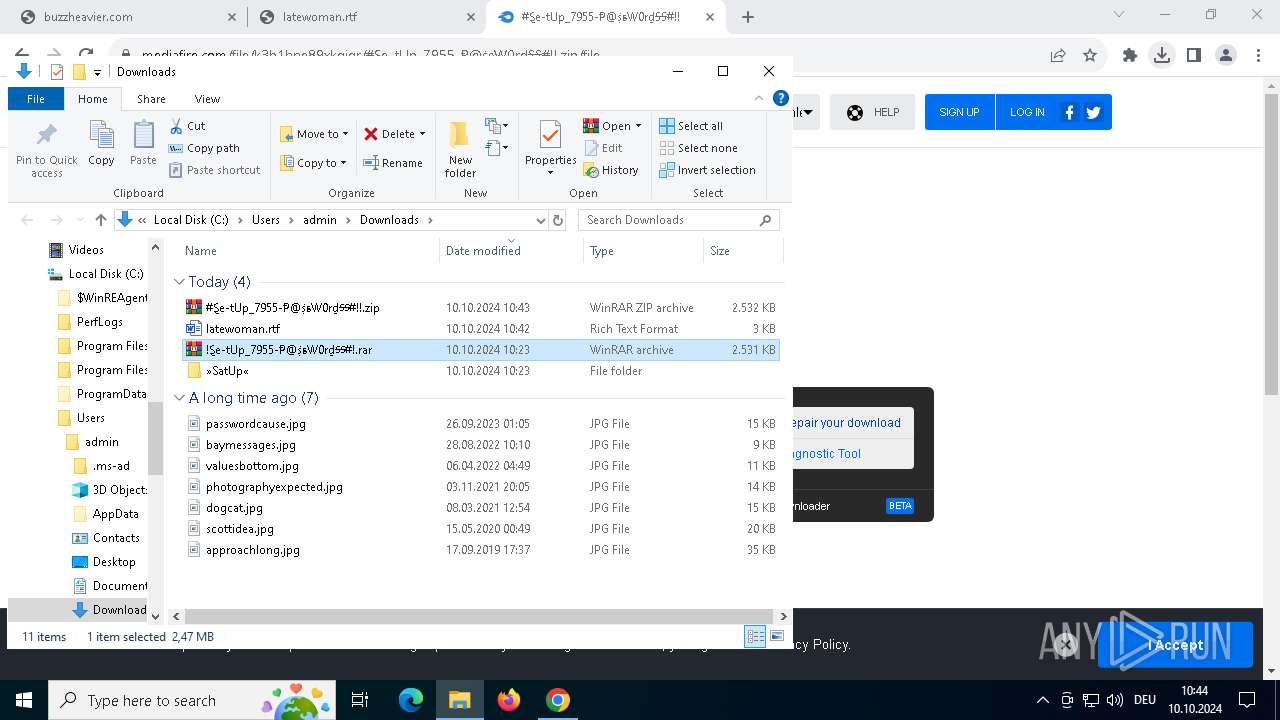The width and height of the screenshot is (1280, 720).
Task: Click Task View taskbar button
Action: pyautogui.click(x=360, y=700)
